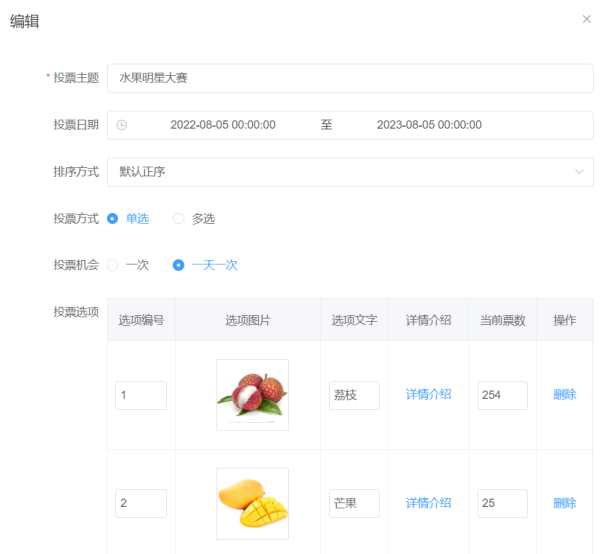The height and width of the screenshot is (554, 600).
Task: Click the 详情介绍 column header
Action: coord(429,320)
